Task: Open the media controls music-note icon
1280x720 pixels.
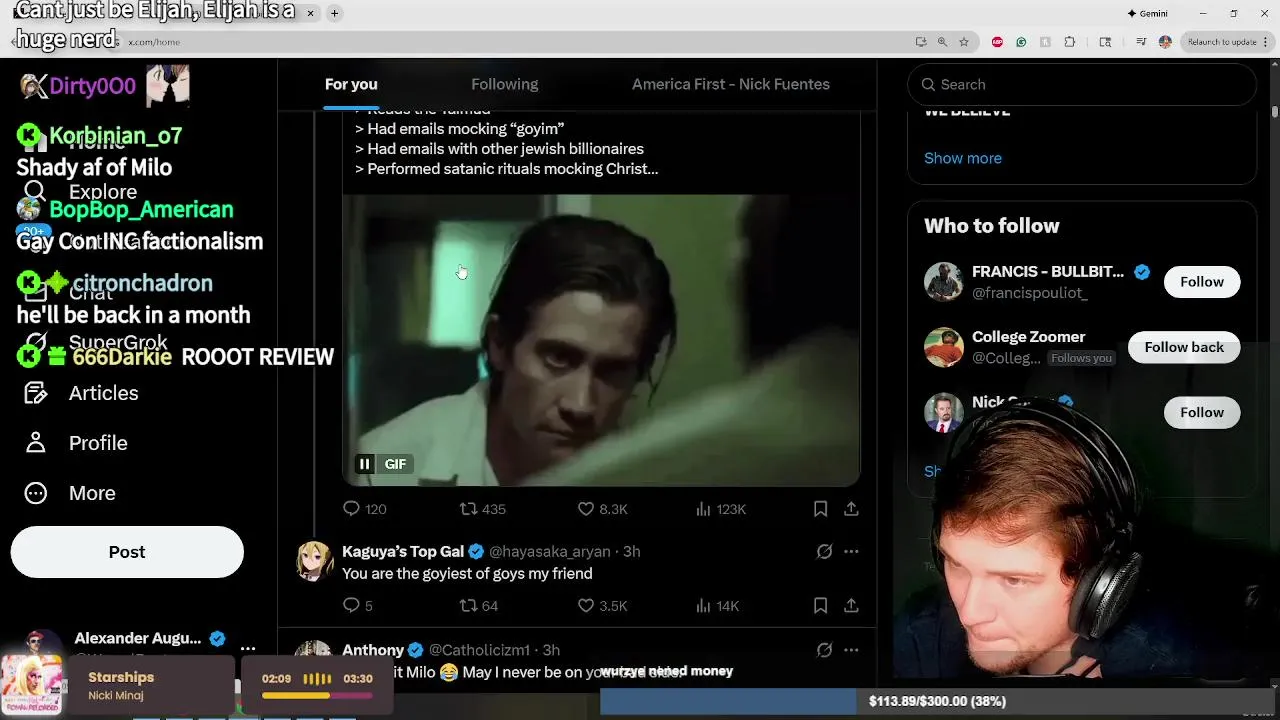Action: point(1141,42)
